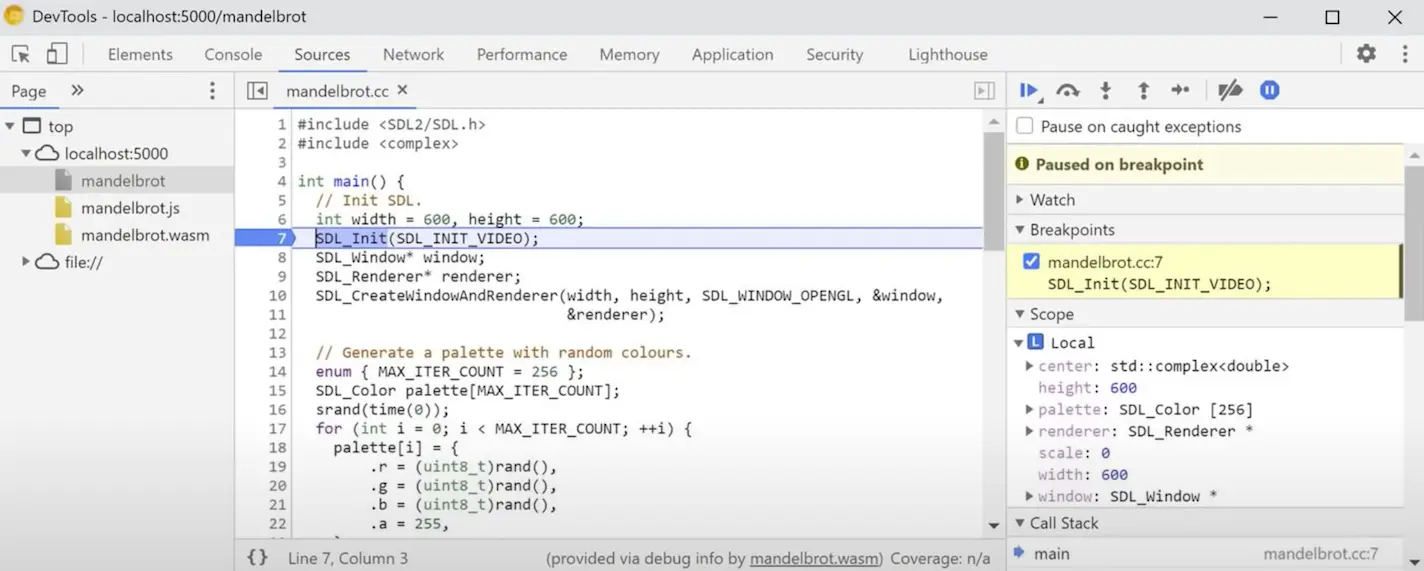Image resolution: width=1424 pixels, height=571 pixels.
Task: Click line number 17 in gutter
Action: pos(278,428)
